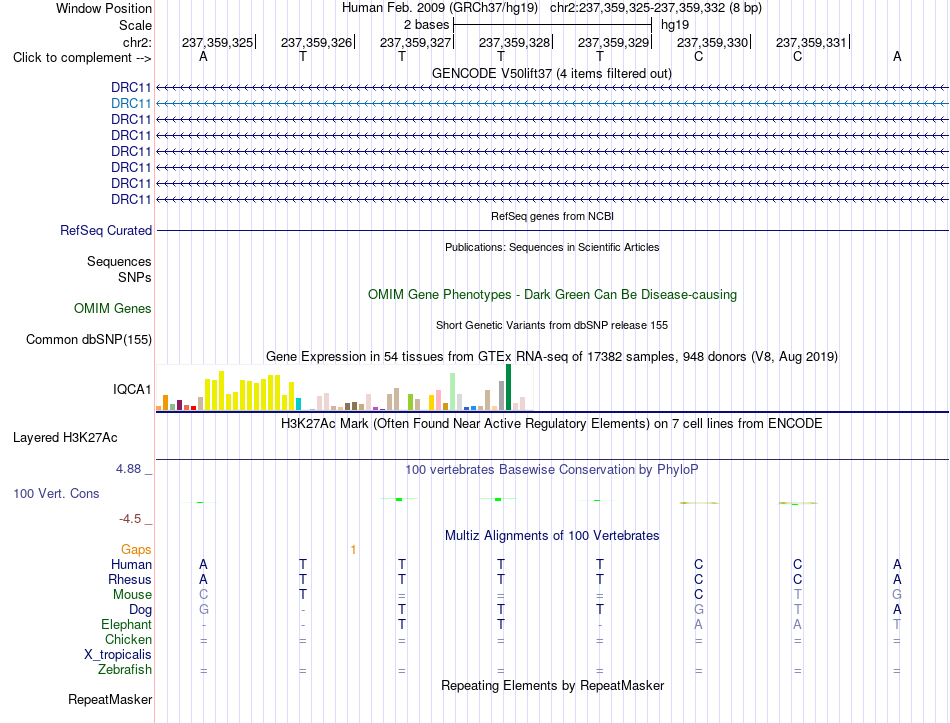Click the Dog species row label
The image size is (950, 723).
(141, 610)
